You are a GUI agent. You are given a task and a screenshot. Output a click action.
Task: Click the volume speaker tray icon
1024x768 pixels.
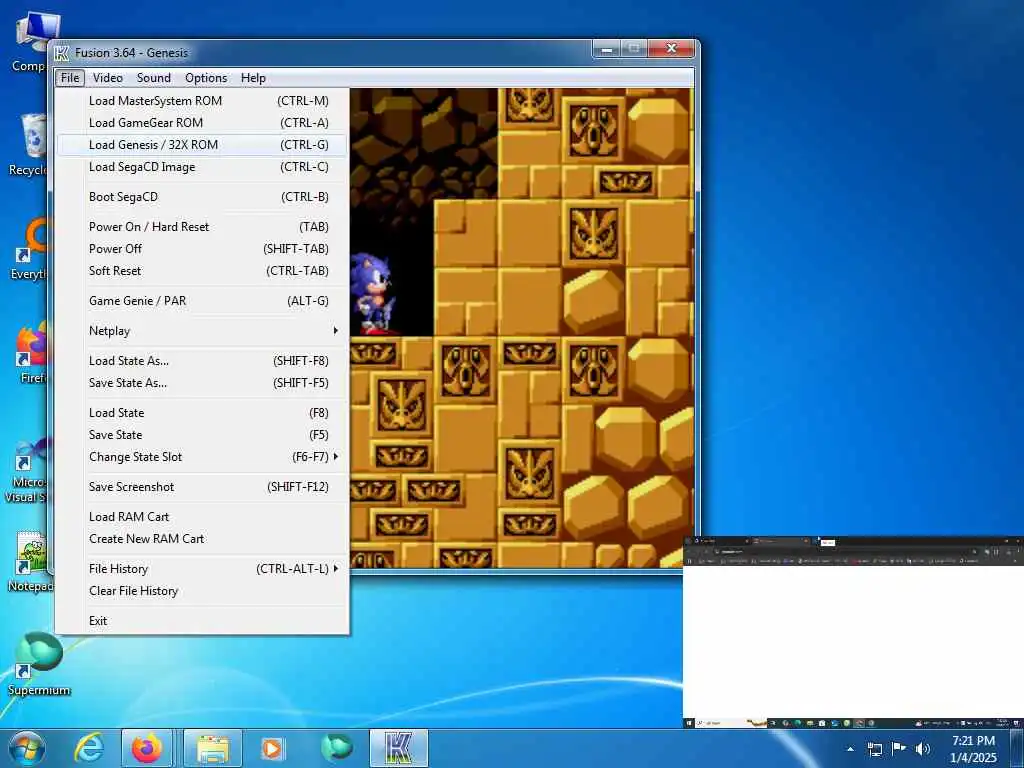pyautogui.click(x=923, y=749)
